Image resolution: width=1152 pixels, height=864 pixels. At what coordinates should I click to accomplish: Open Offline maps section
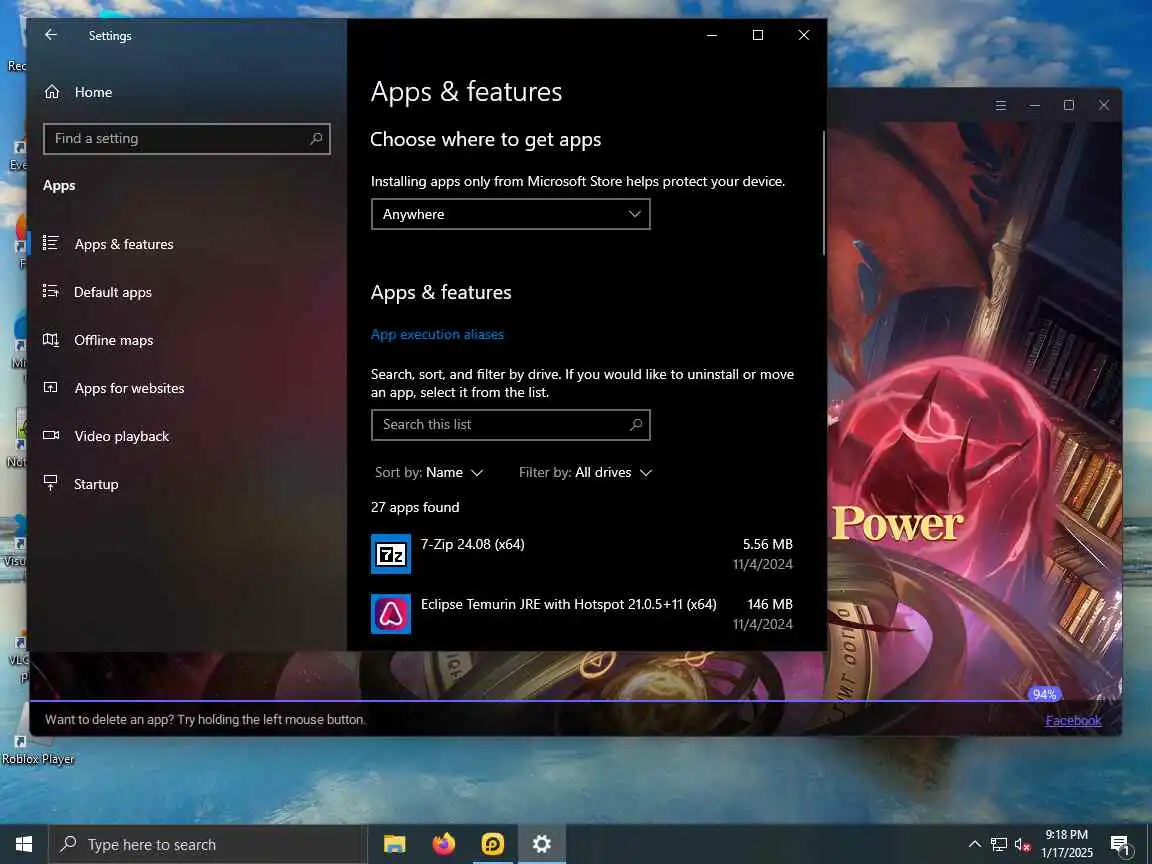click(113, 340)
